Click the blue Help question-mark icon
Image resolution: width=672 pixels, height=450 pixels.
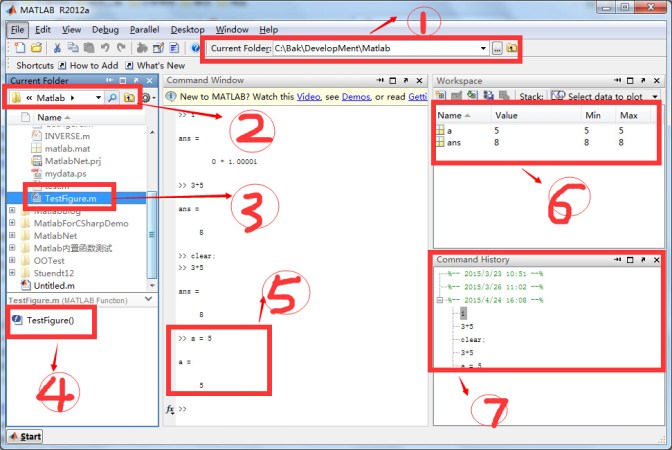[195, 48]
